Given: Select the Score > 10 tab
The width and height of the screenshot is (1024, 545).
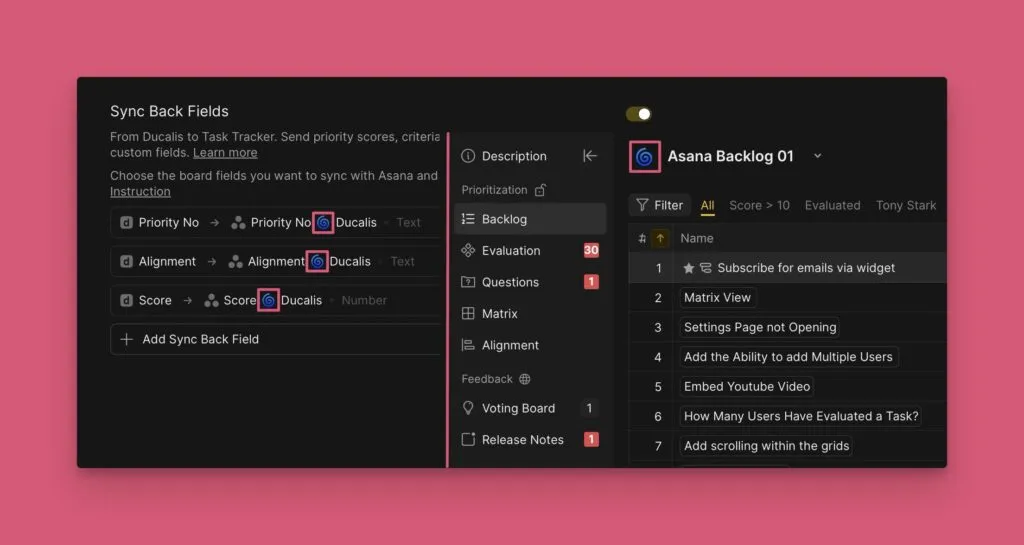Looking at the screenshot, I should (x=759, y=205).
